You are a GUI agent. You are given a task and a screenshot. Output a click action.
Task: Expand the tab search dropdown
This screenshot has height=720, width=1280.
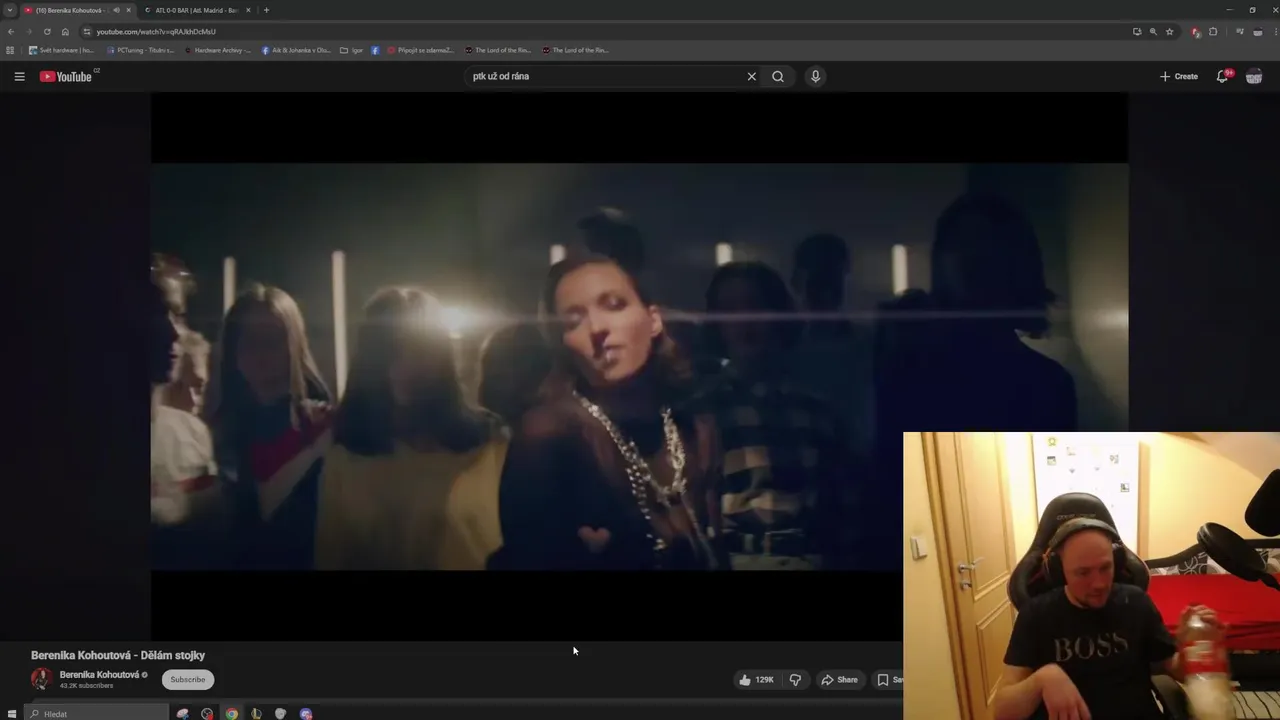pos(10,10)
